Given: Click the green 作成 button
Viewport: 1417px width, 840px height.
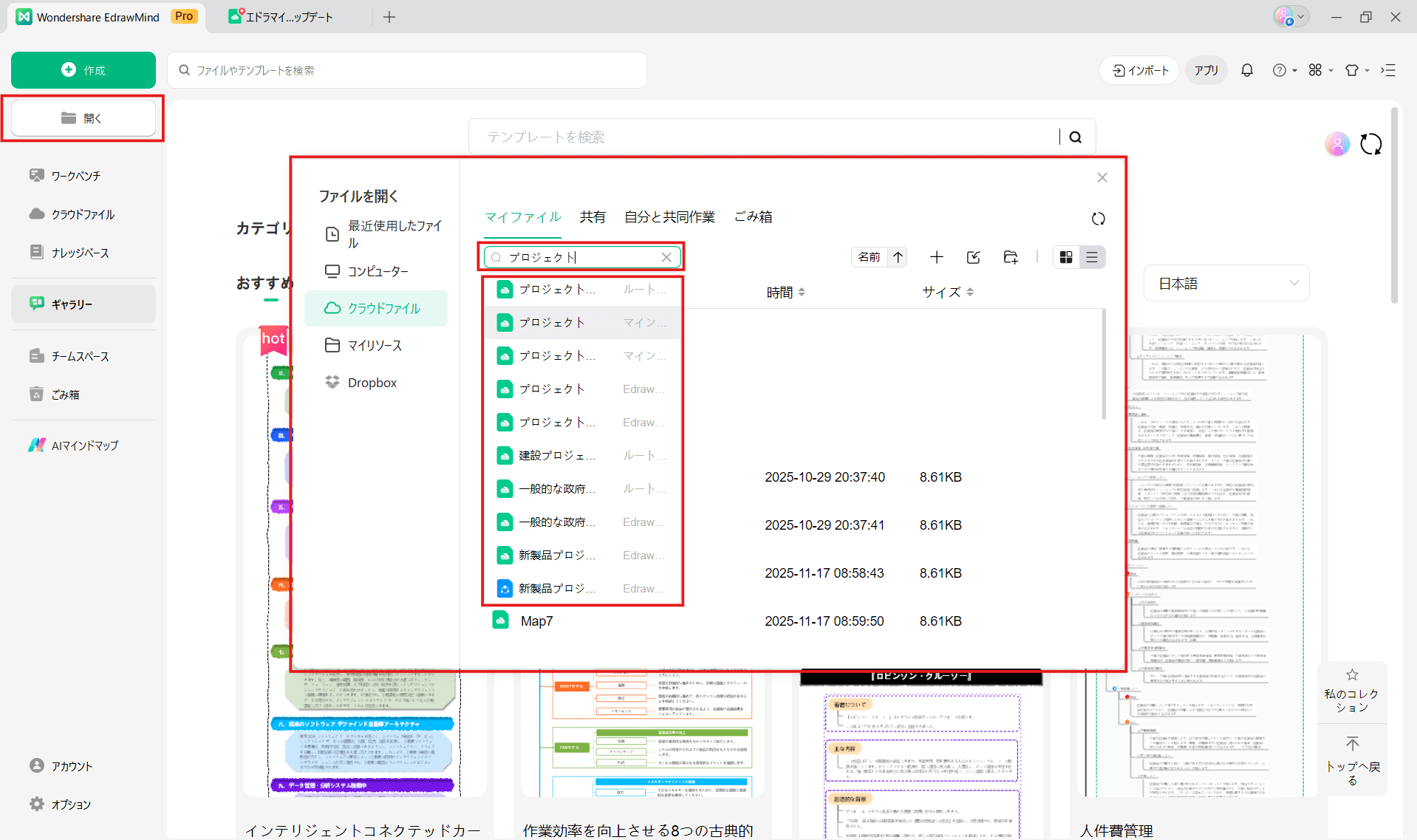Looking at the screenshot, I should [83, 70].
